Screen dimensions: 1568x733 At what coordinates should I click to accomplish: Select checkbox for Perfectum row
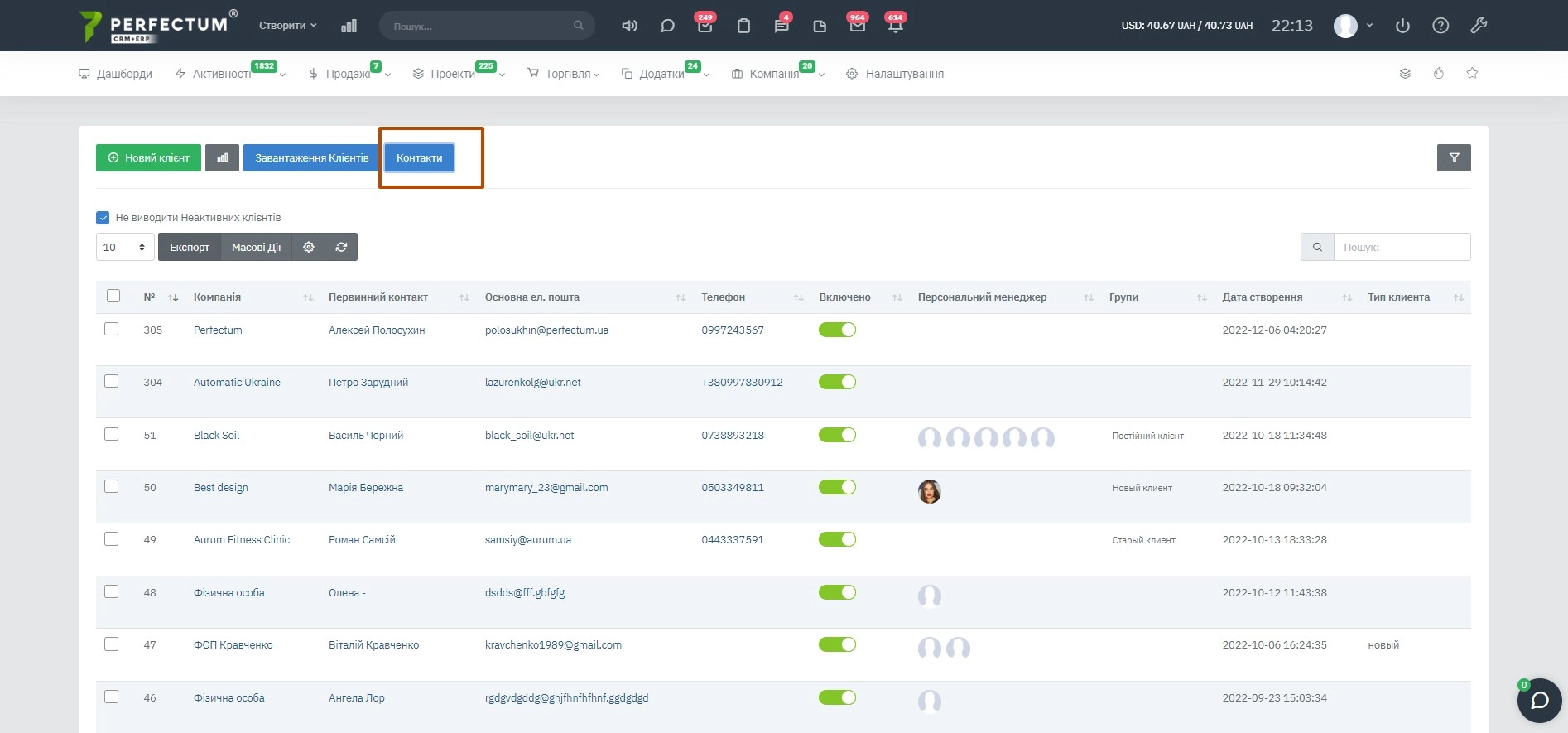[111, 329]
